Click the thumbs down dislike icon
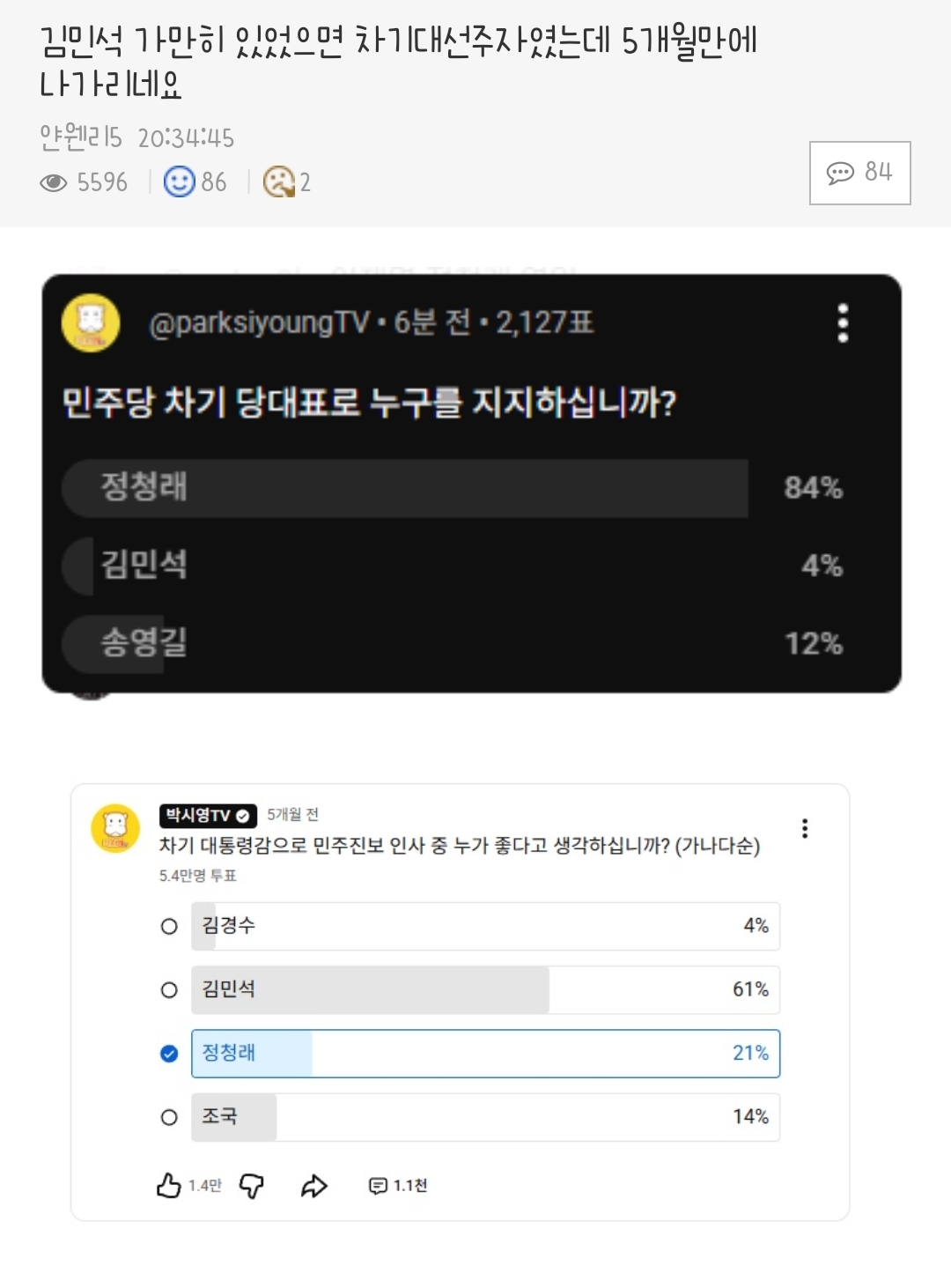Viewport: 951px width, 1288px height. 252,1186
